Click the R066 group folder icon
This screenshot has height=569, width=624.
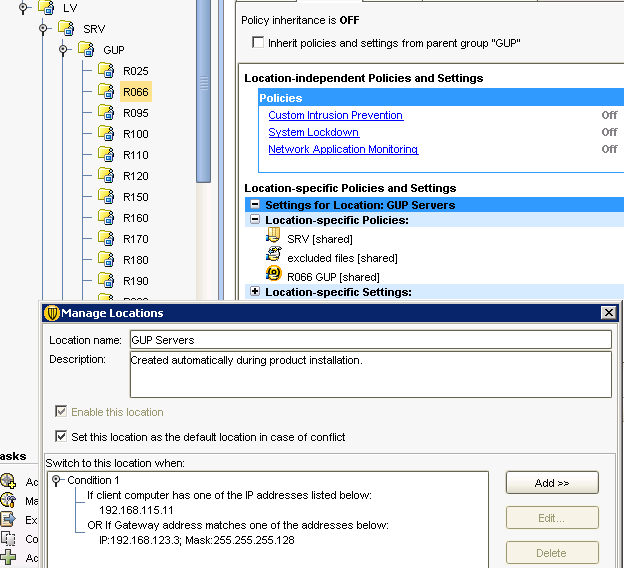click(106, 91)
